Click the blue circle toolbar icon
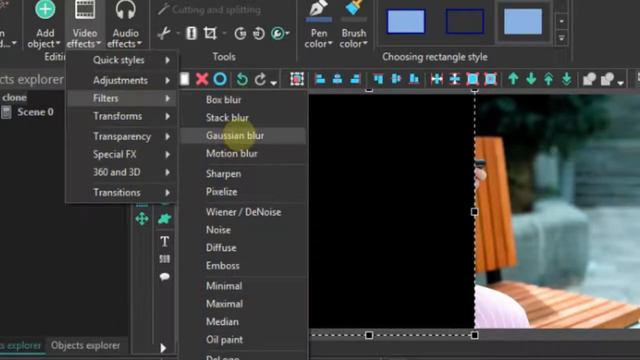 click(x=220, y=79)
